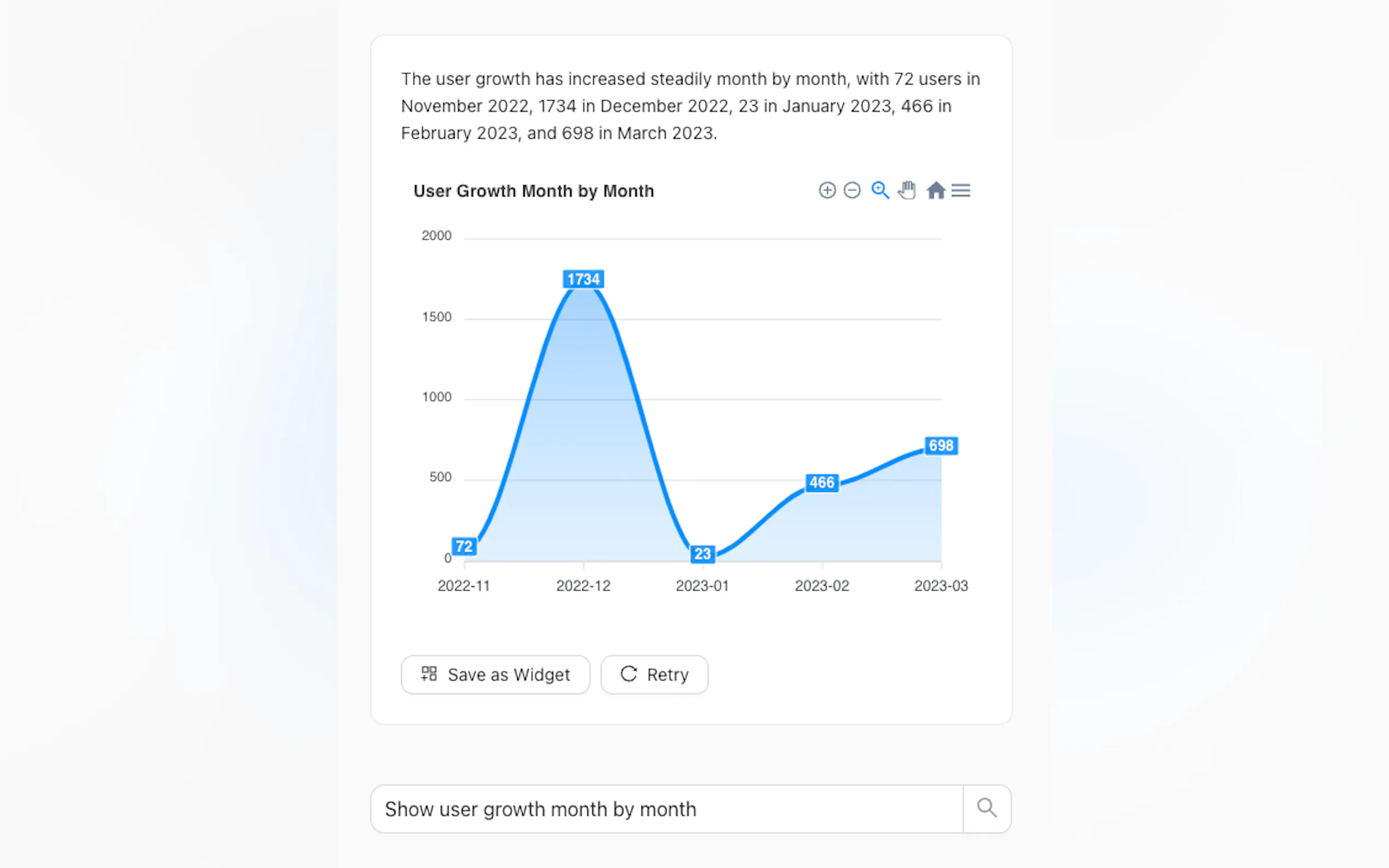Viewport: 1389px width, 868px height.
Task: Click the 2022-12 x-axis label
Action: tap(583, 585)
